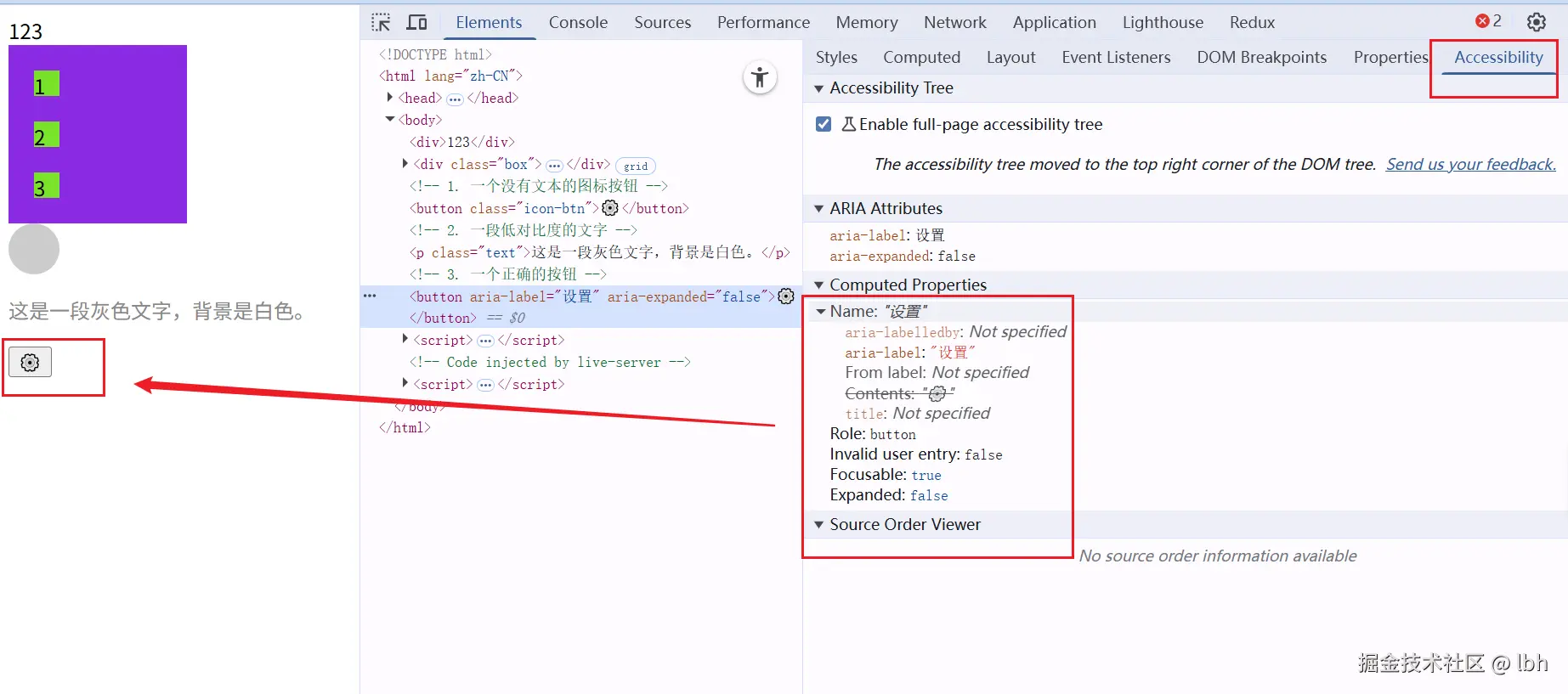Click the Send us your feedback link

(1470, 164)
